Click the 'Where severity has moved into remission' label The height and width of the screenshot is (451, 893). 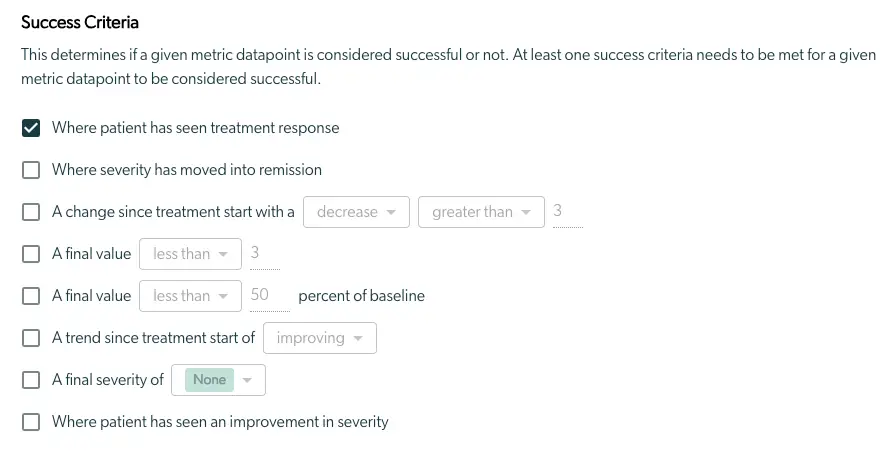pyautogui.click(x=186, y=170)
